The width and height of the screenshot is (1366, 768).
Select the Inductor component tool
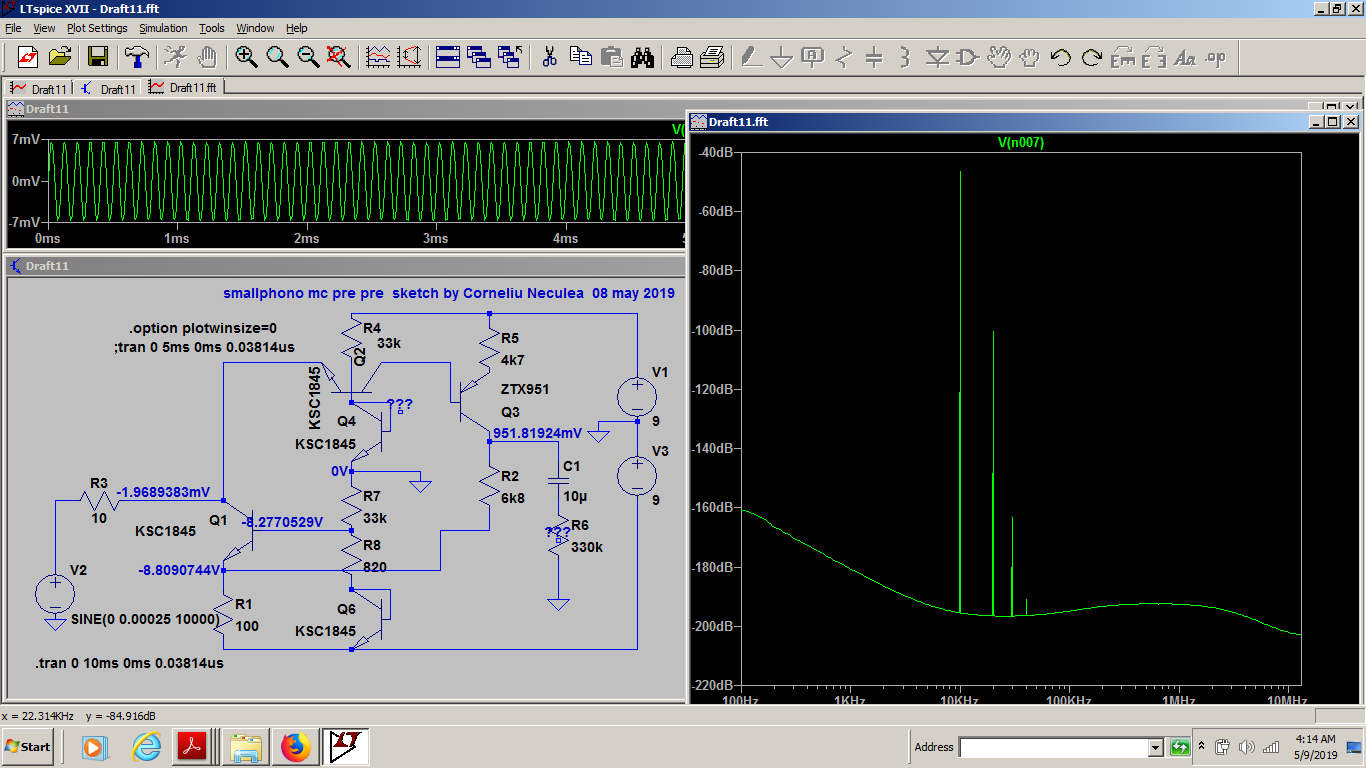click(906, 56)
